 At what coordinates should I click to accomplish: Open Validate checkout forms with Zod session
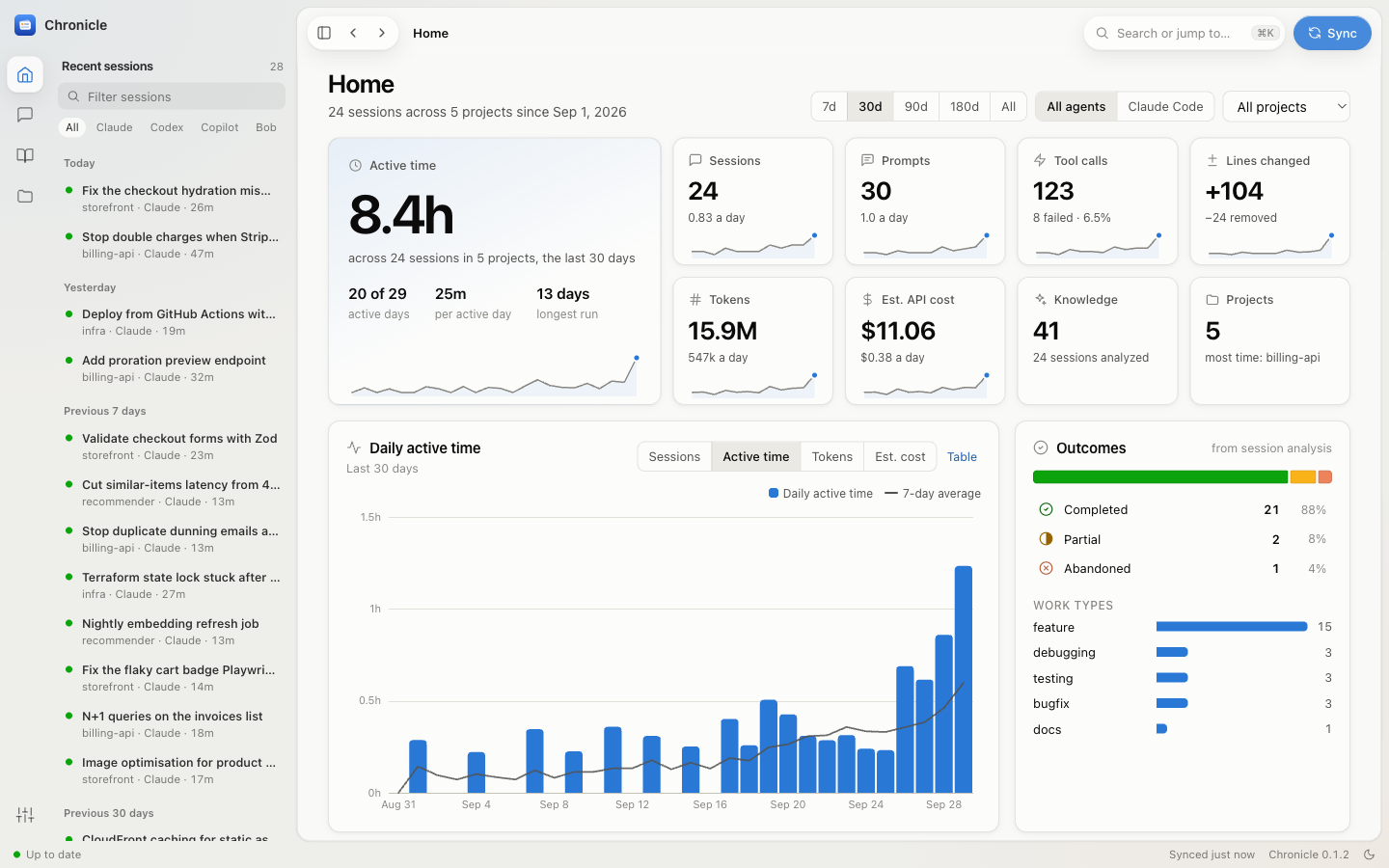coord(172,447)
